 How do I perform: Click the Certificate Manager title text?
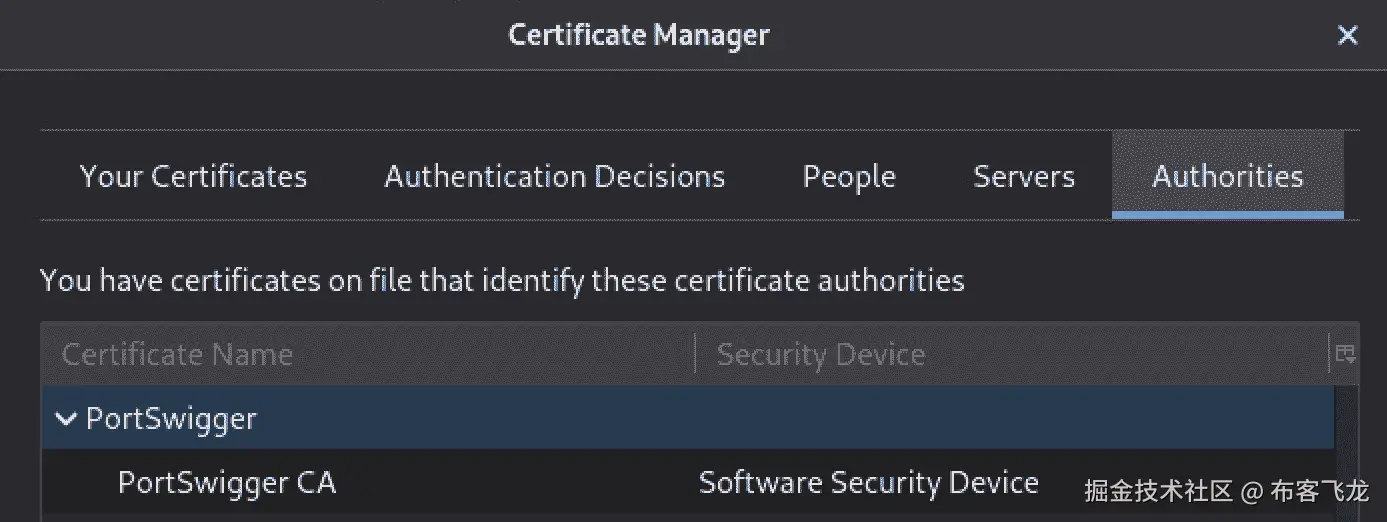tap(638, 36)
